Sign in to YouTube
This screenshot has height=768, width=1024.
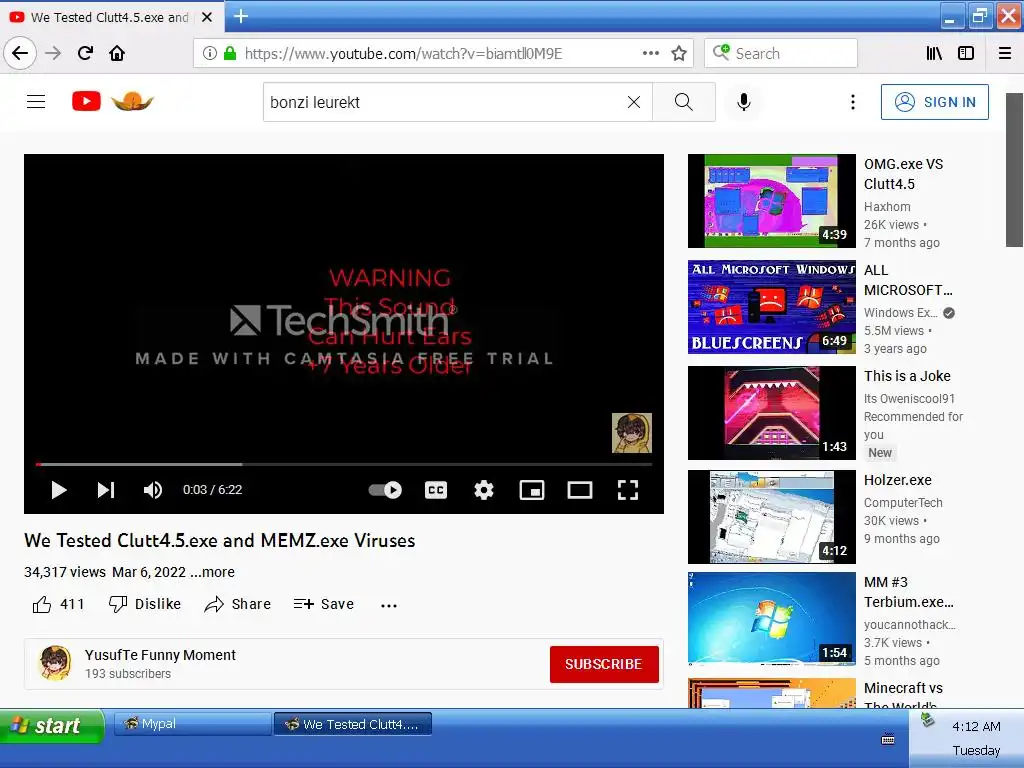[935, 102]
